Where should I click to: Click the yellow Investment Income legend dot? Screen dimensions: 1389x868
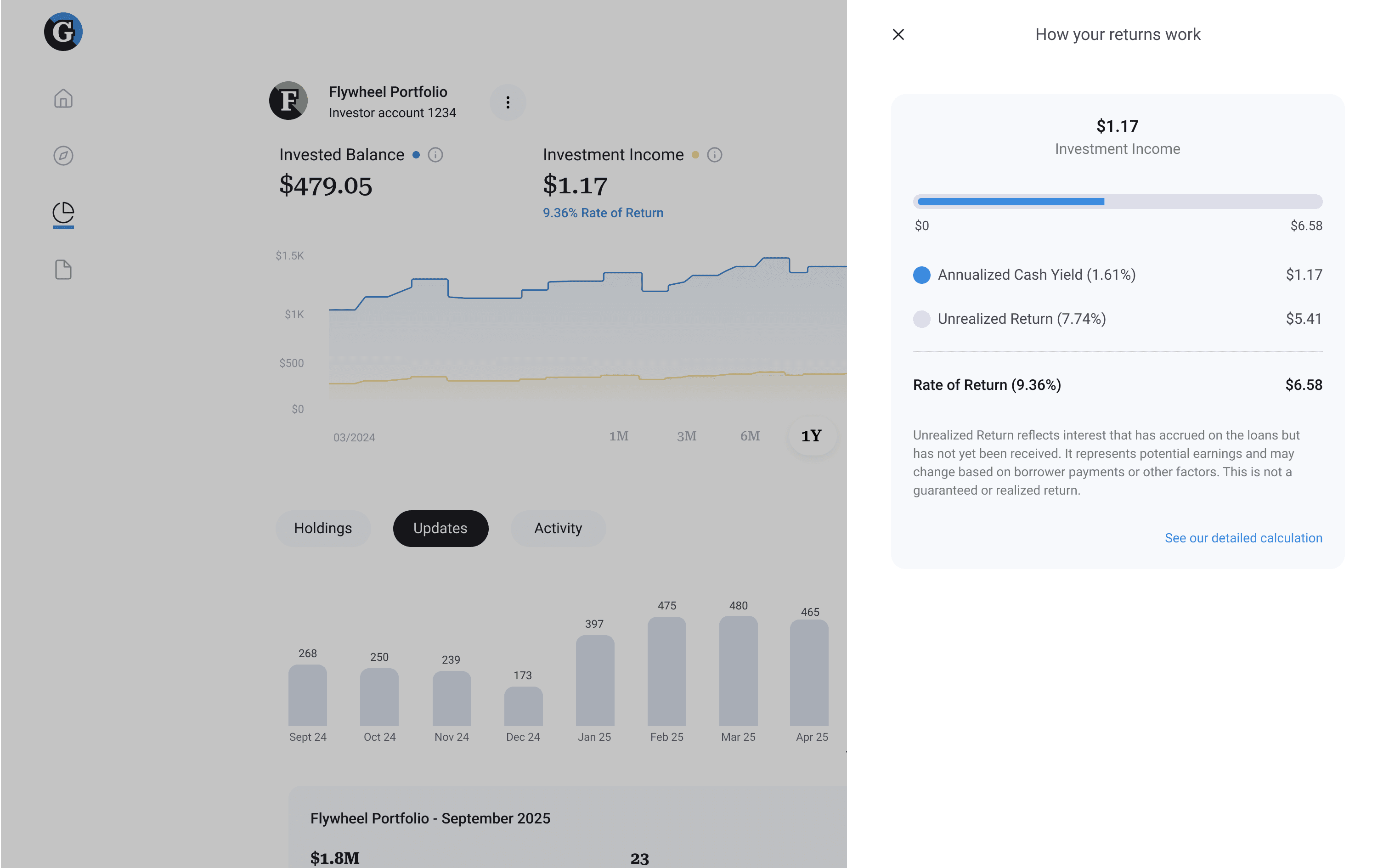[695, 155]
